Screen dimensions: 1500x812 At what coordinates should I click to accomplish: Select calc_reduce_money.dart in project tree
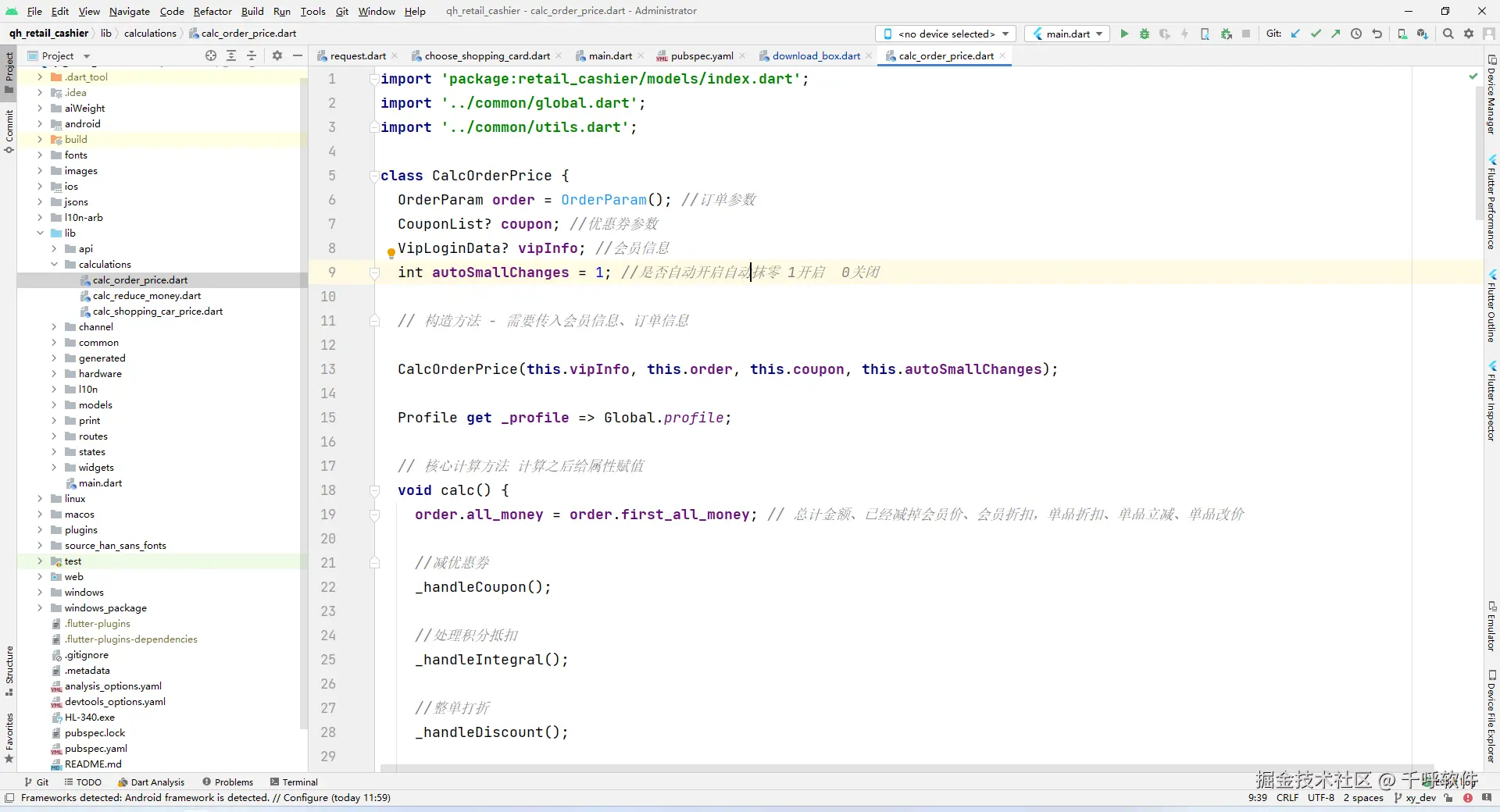[147, 296]
